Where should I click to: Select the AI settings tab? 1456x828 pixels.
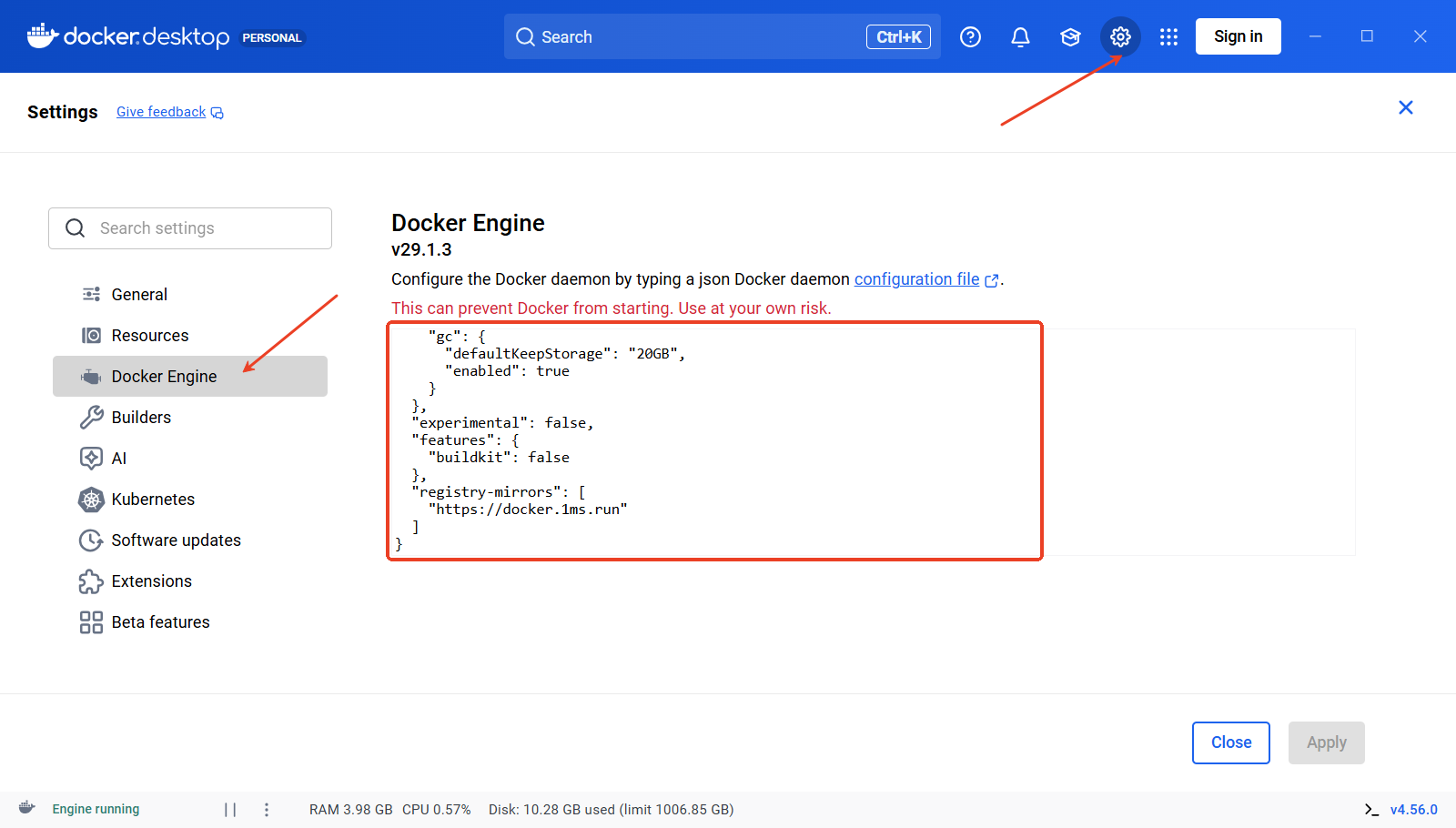point(190,458)
